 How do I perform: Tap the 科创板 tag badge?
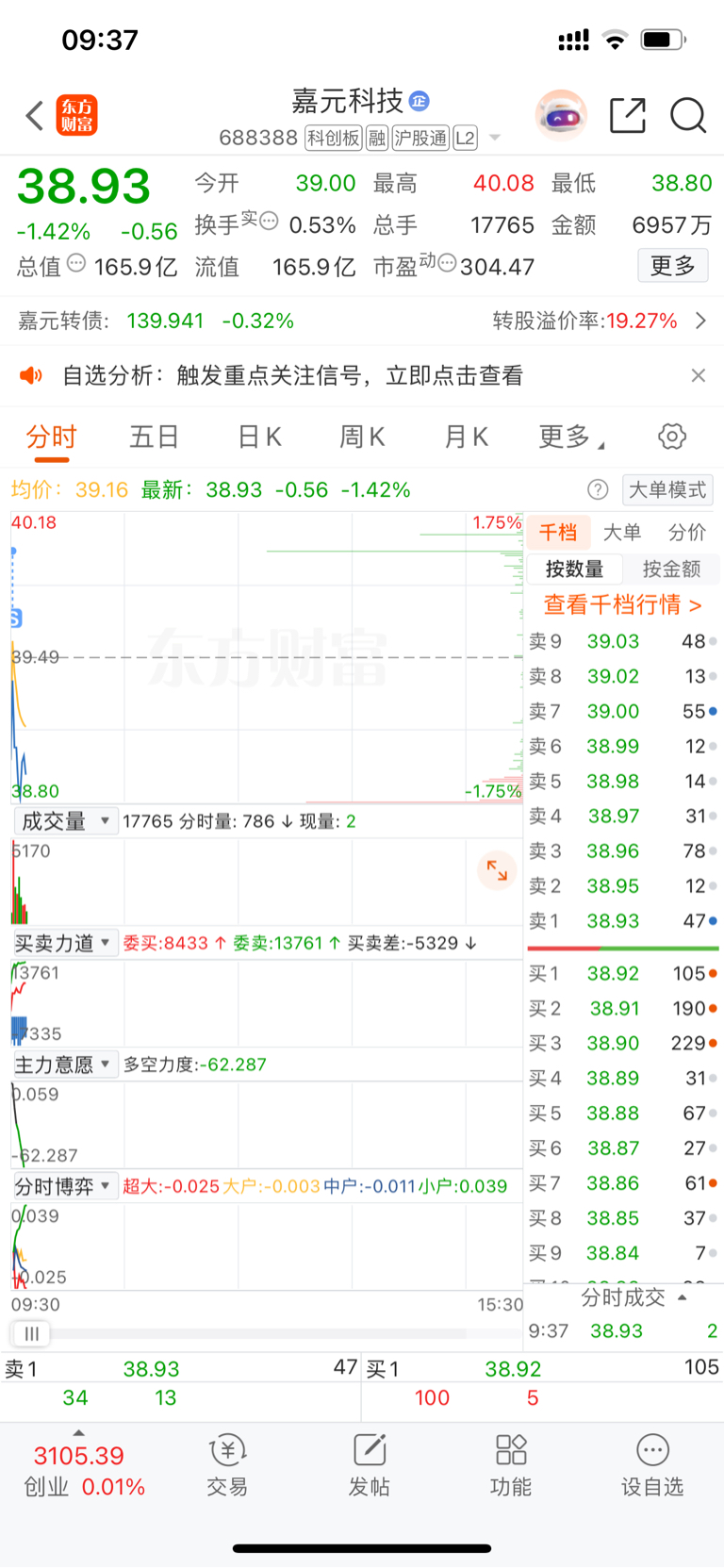click(334, 139)
